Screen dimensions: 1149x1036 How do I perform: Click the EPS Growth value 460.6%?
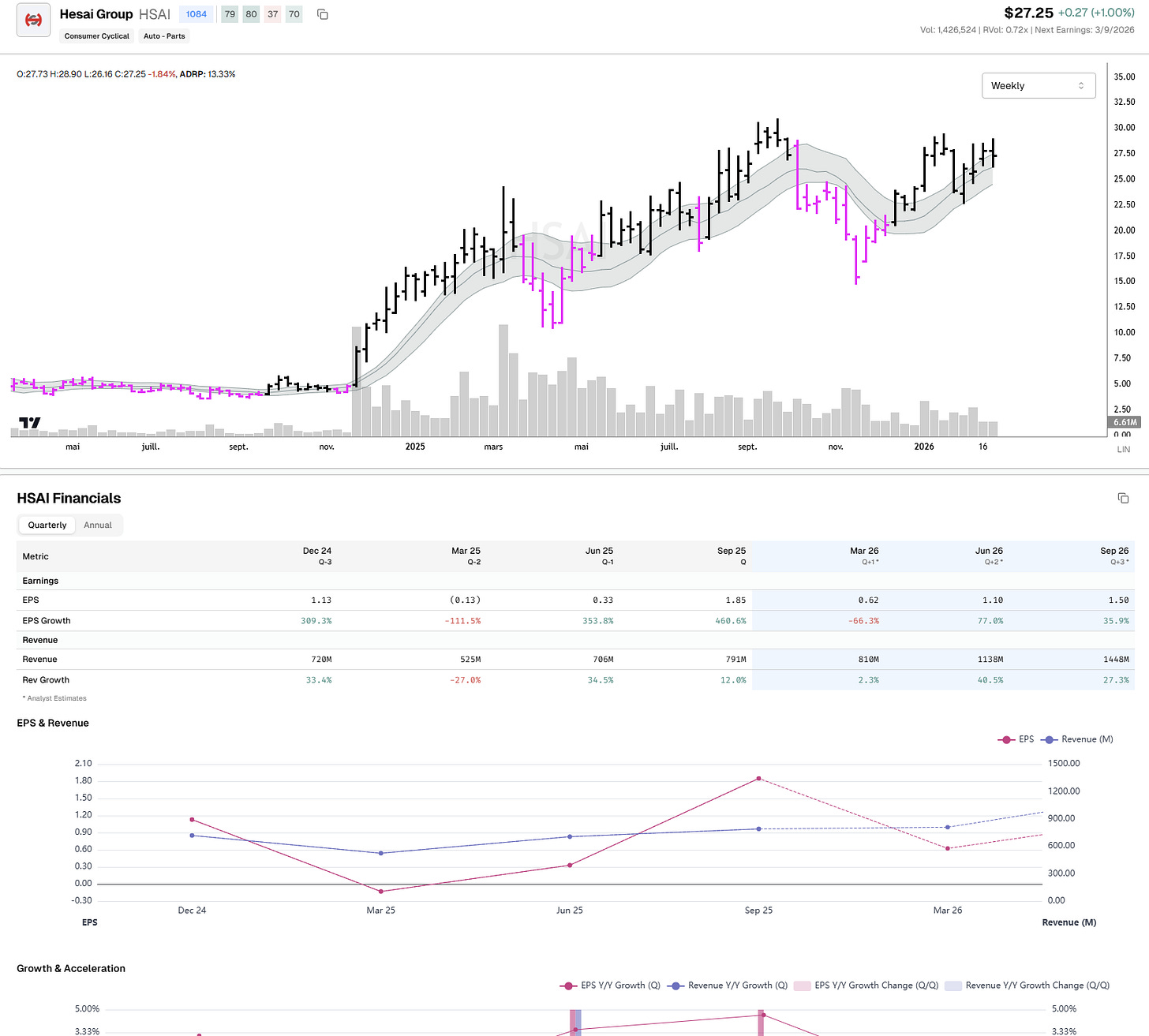coord(730,621)
